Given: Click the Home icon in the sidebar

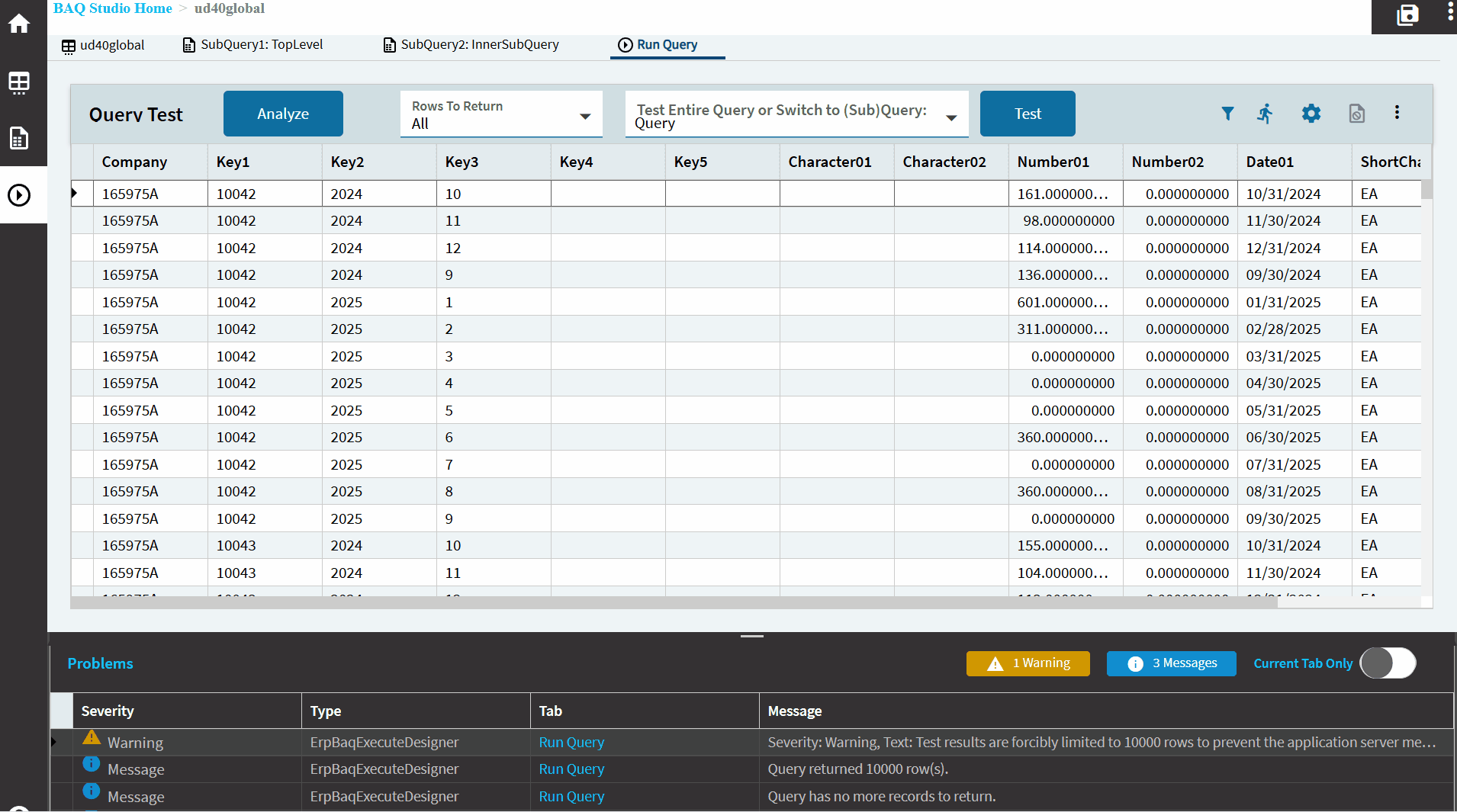Looking at the screenshot, I should click(x=19, y=24).
